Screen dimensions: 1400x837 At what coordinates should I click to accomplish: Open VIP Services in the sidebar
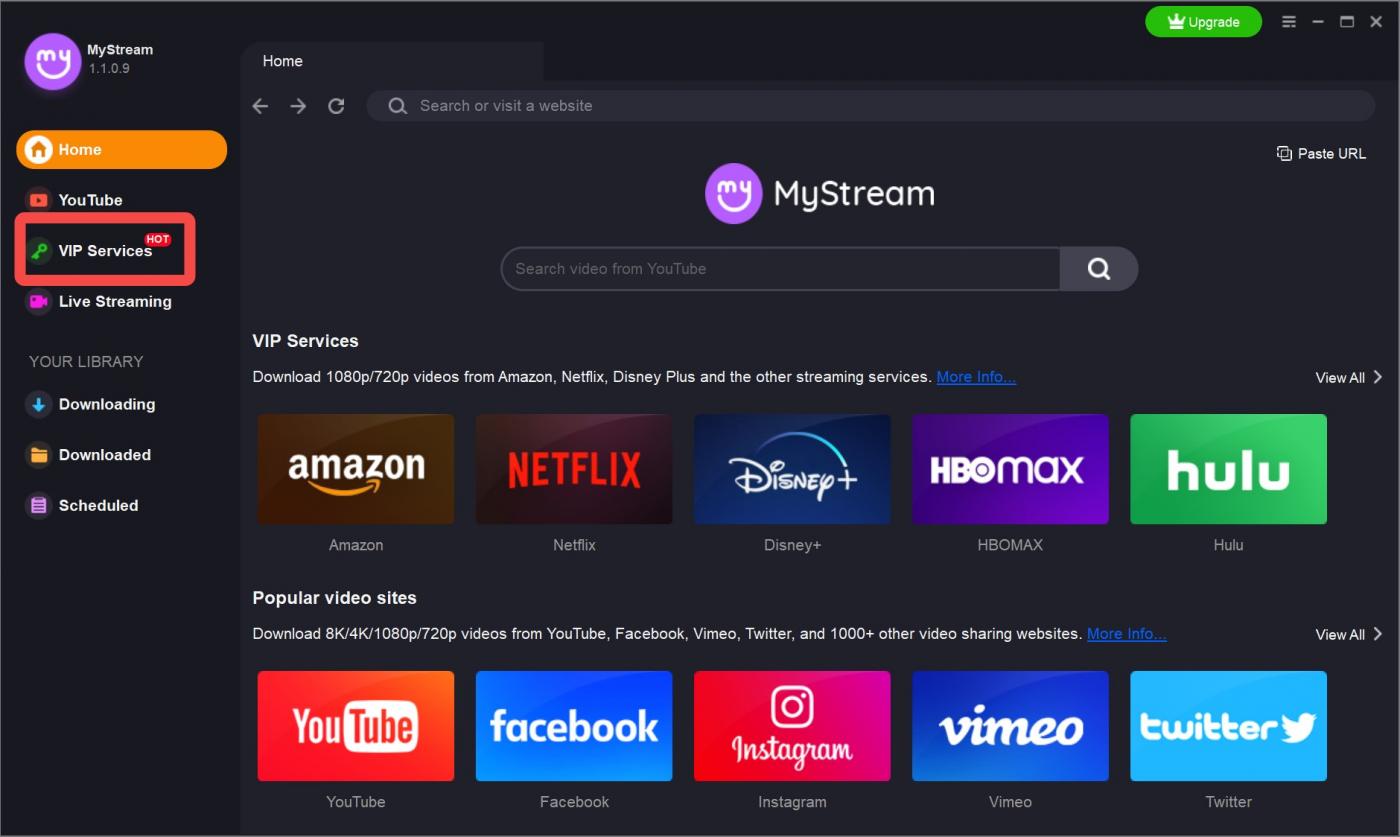click(104, 251)
